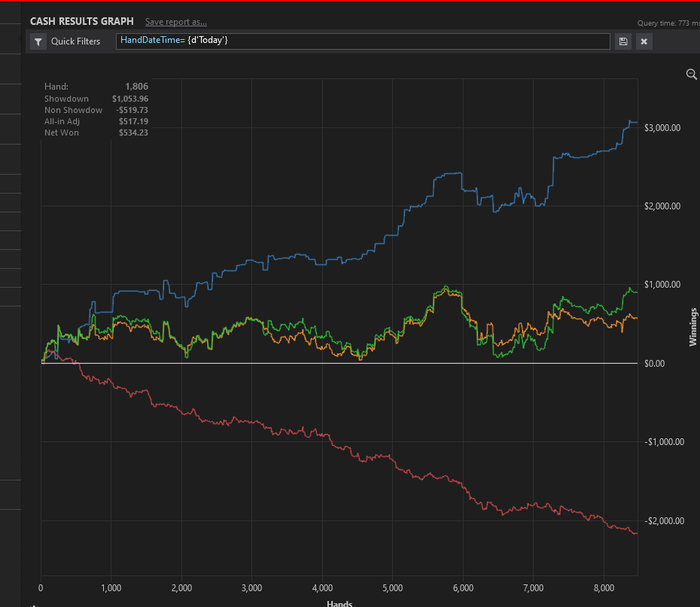700x607 pixels.
Task: Save the current filter with floppy disk icon
Action: click(624, 42)
